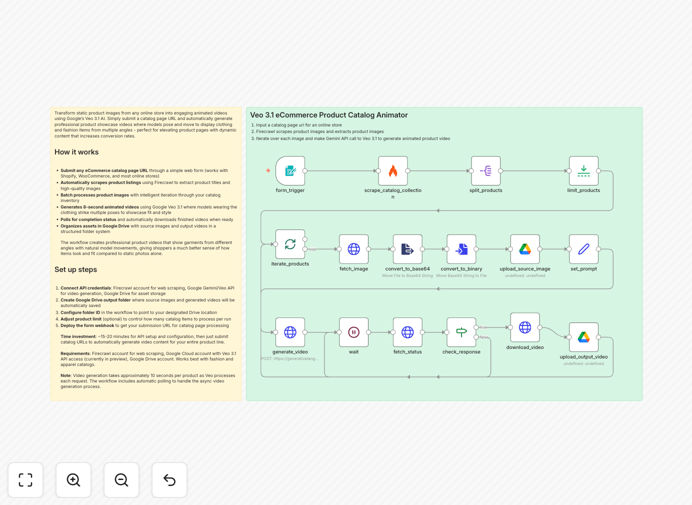Click the output connector of form_trigger
Screen dimensions: 692x505
305,171
